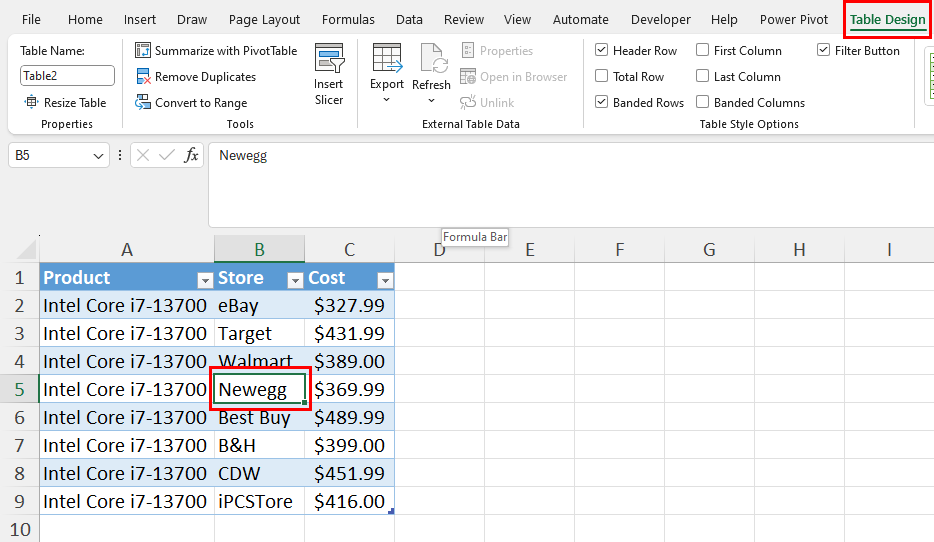Click Resize Table
This screenshot has height=542, width=934.
tap(65, 102)
